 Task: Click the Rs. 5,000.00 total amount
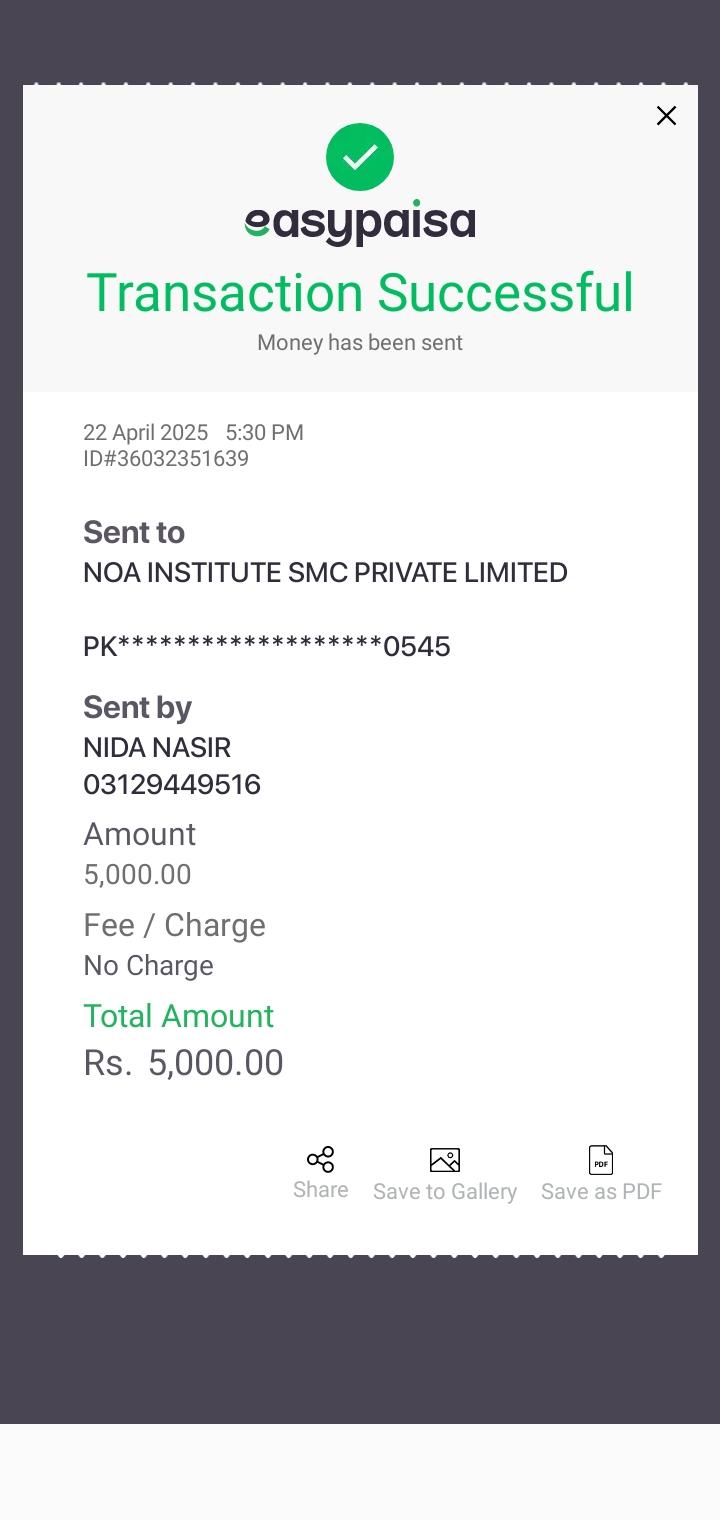click(x=184, y=1063)
